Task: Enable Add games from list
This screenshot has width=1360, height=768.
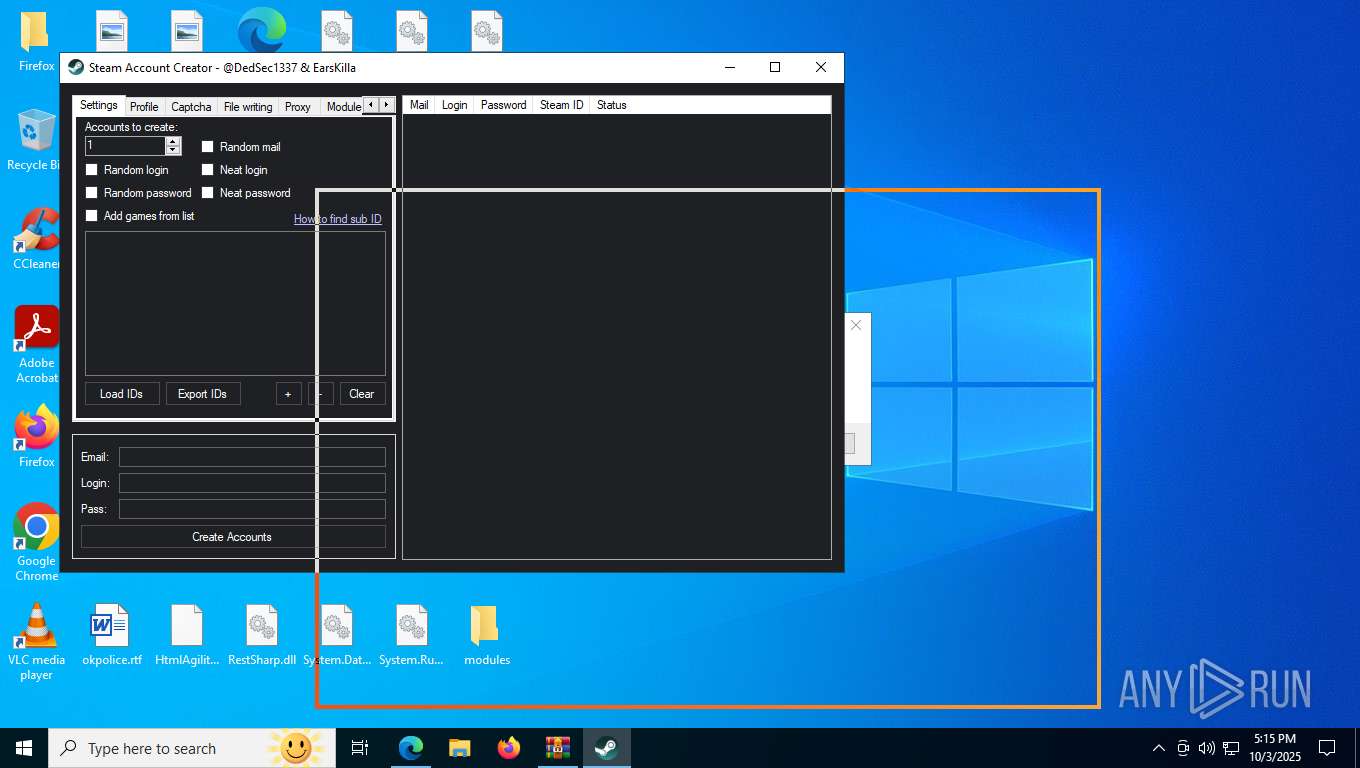Action: coord(92,216)
